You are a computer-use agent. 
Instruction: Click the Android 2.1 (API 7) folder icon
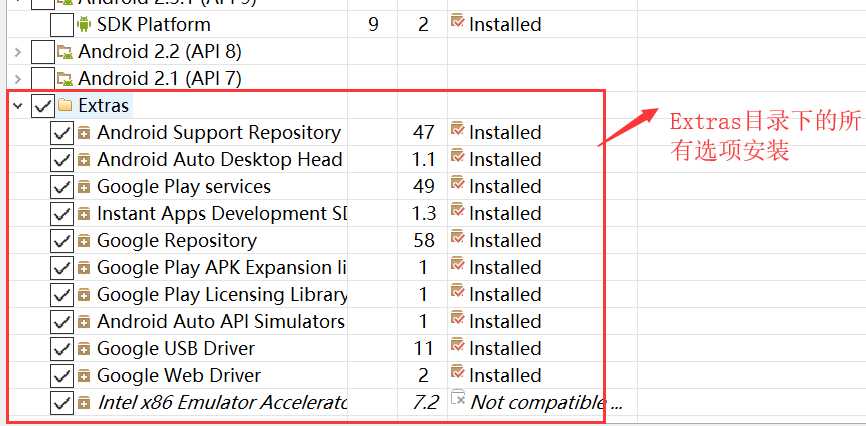point(65,79)
